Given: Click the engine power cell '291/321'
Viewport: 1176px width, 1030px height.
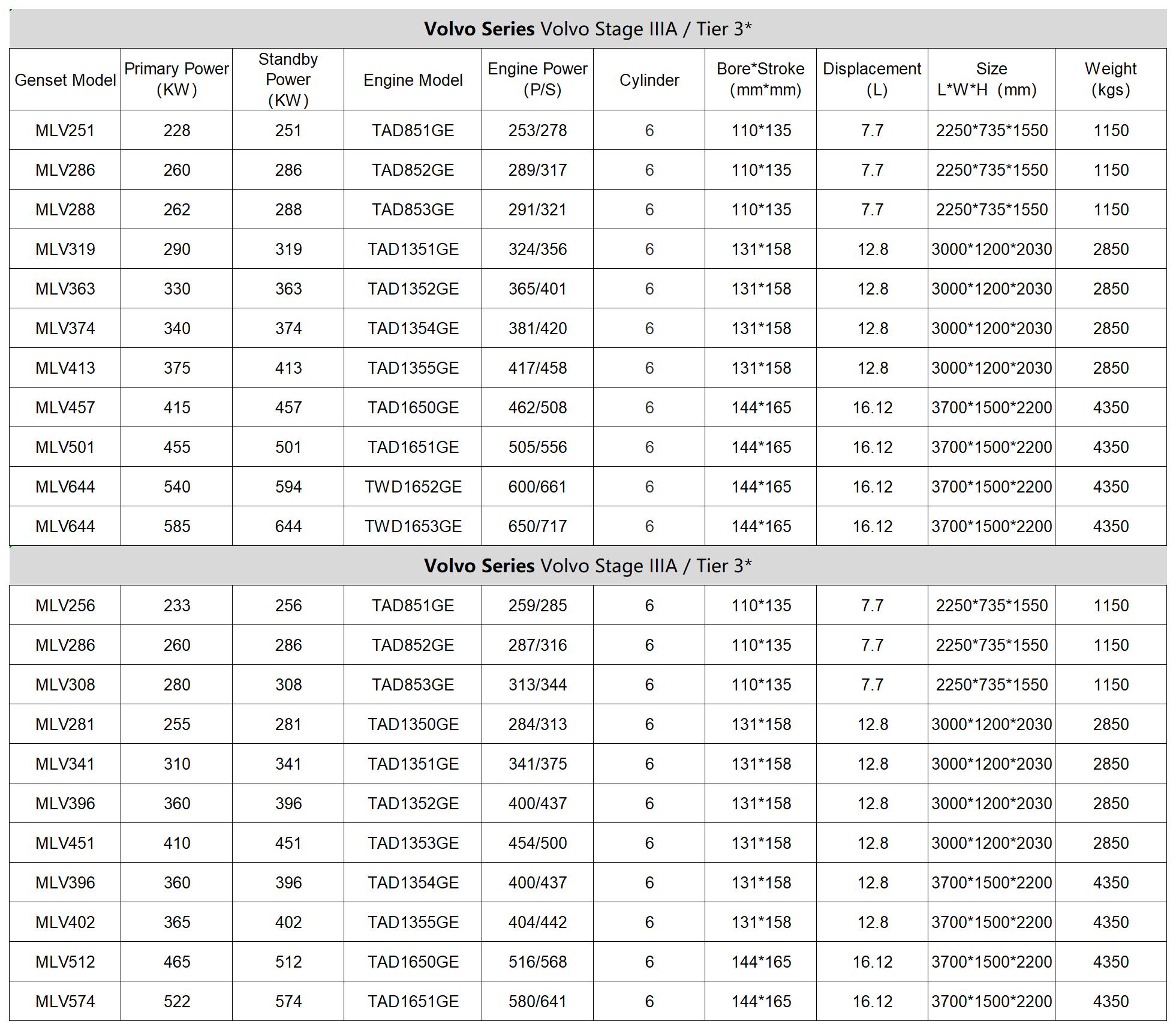Looking at the screenshot, I should pos(537,209).
